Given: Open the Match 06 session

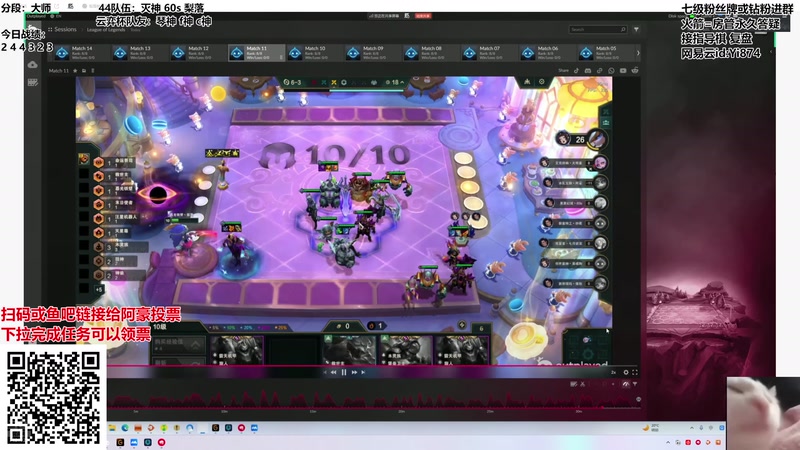Looking at the screenshot, I should tap(547, 53).
